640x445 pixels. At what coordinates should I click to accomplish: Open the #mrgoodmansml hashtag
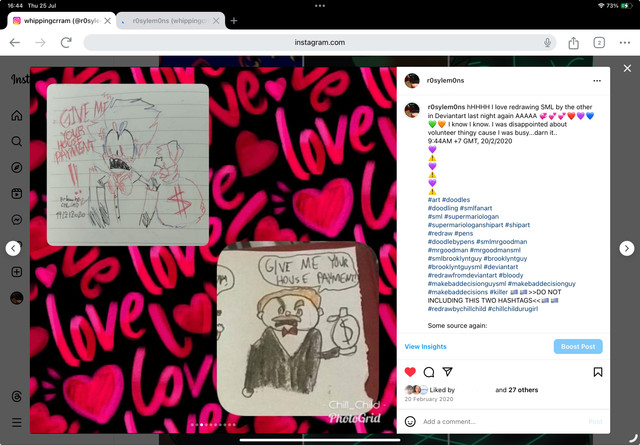click(495, 250)
